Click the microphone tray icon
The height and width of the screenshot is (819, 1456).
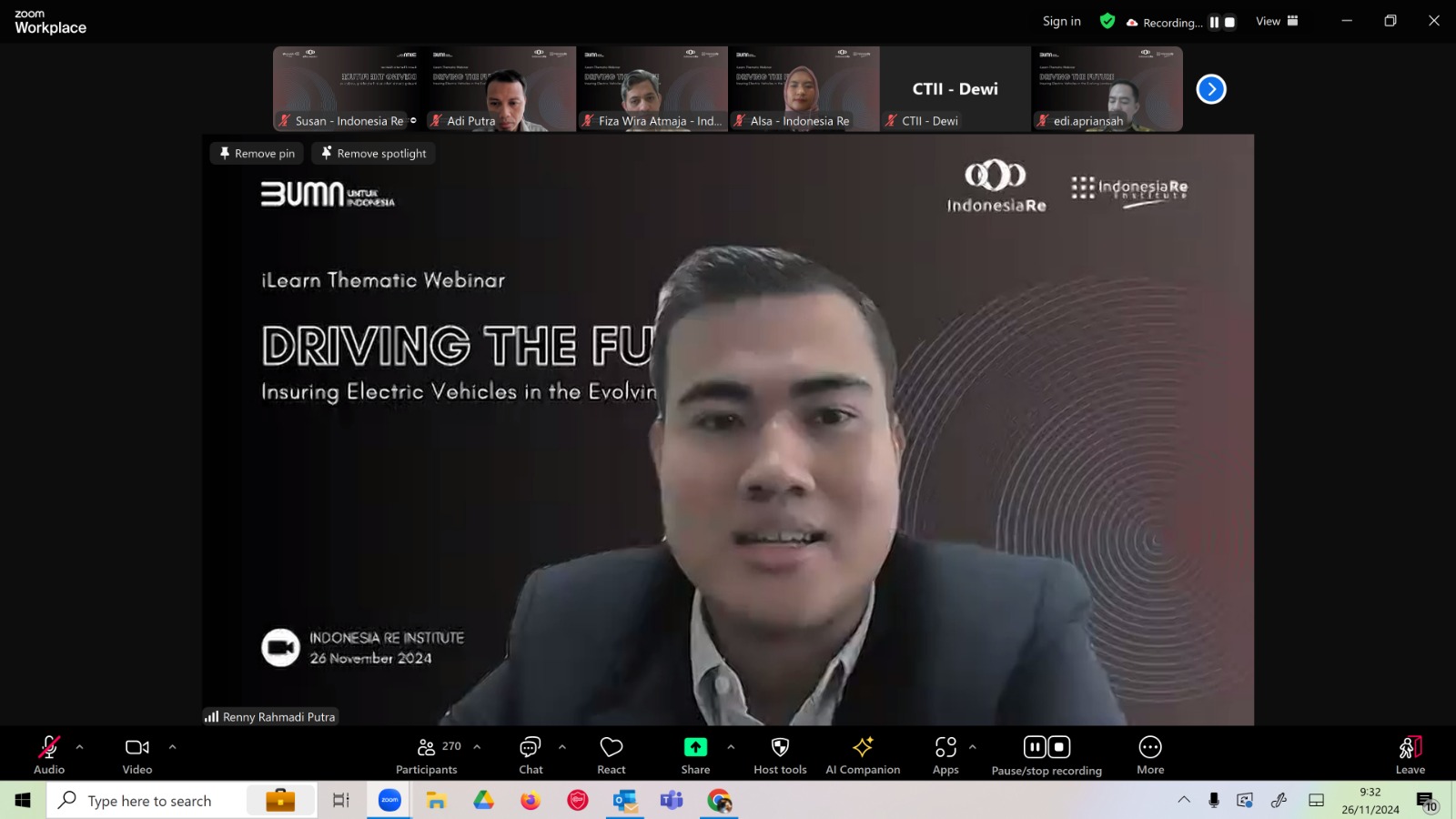click(1214, 801)
